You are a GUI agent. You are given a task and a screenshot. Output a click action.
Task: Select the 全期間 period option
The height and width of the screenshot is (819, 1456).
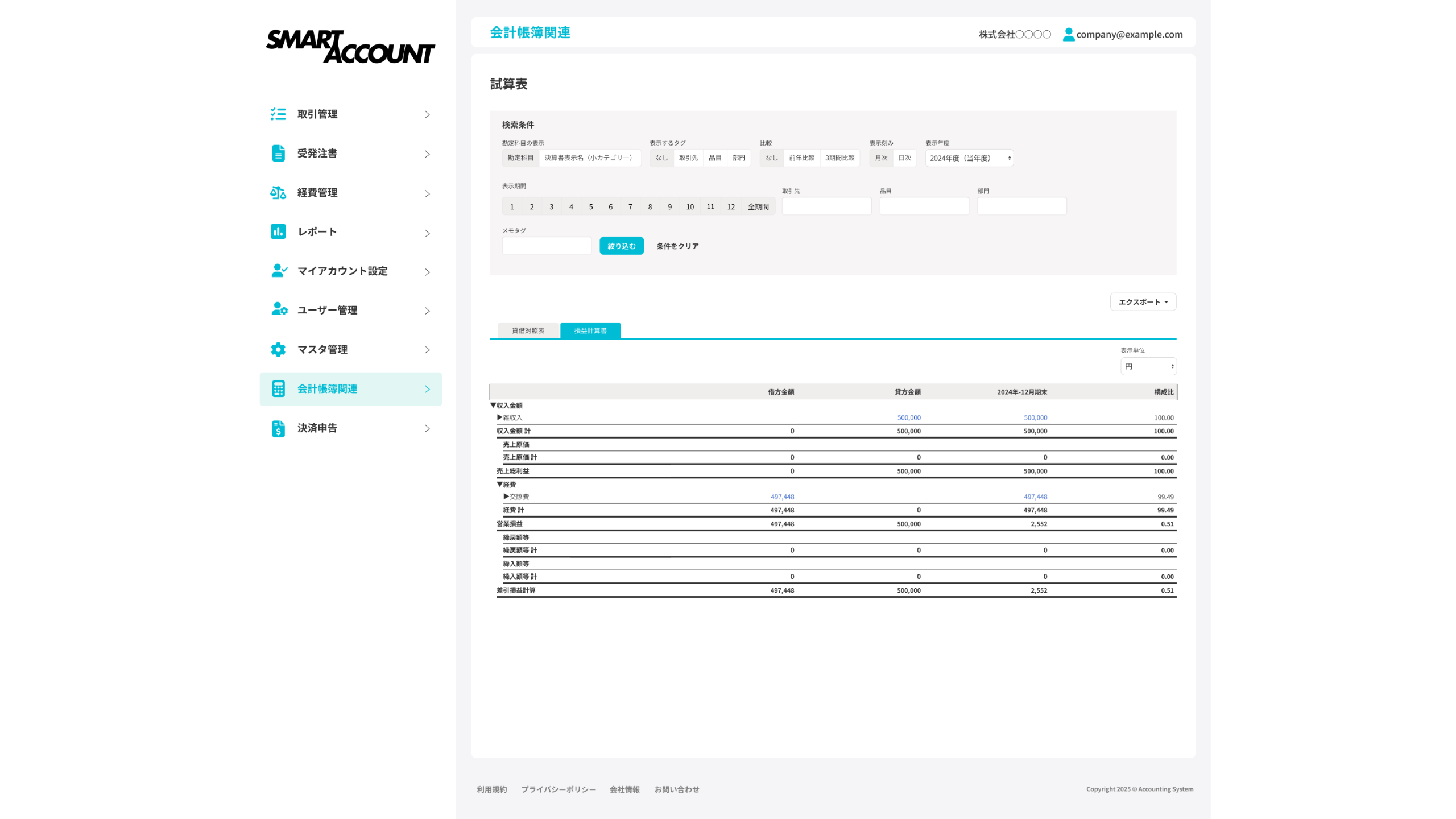coord(758,206)
